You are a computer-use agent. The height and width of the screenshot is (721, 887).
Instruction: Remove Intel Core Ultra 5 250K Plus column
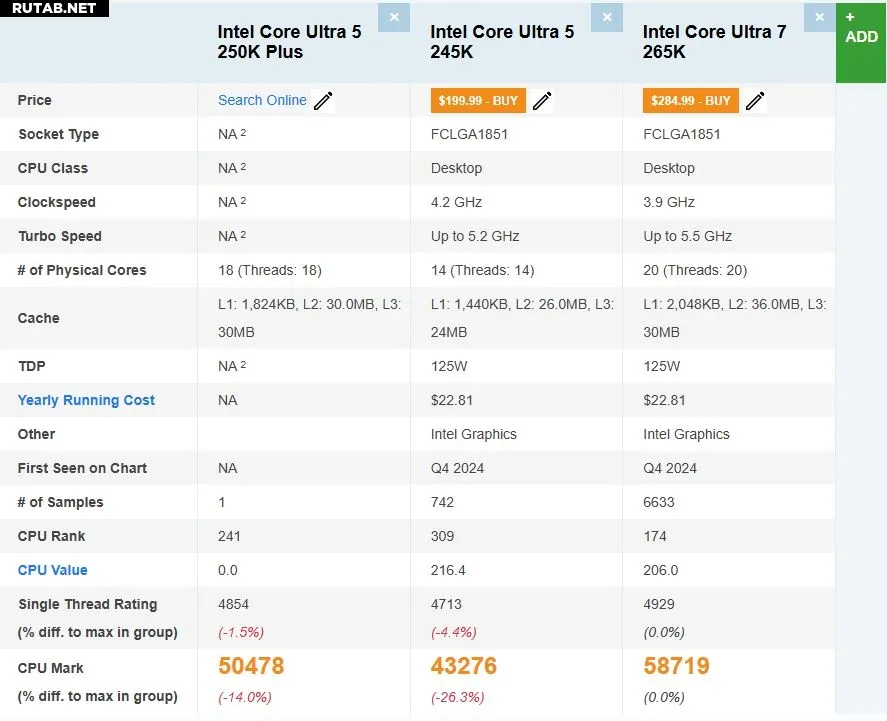pyautogui.click(x=394, y=17)
